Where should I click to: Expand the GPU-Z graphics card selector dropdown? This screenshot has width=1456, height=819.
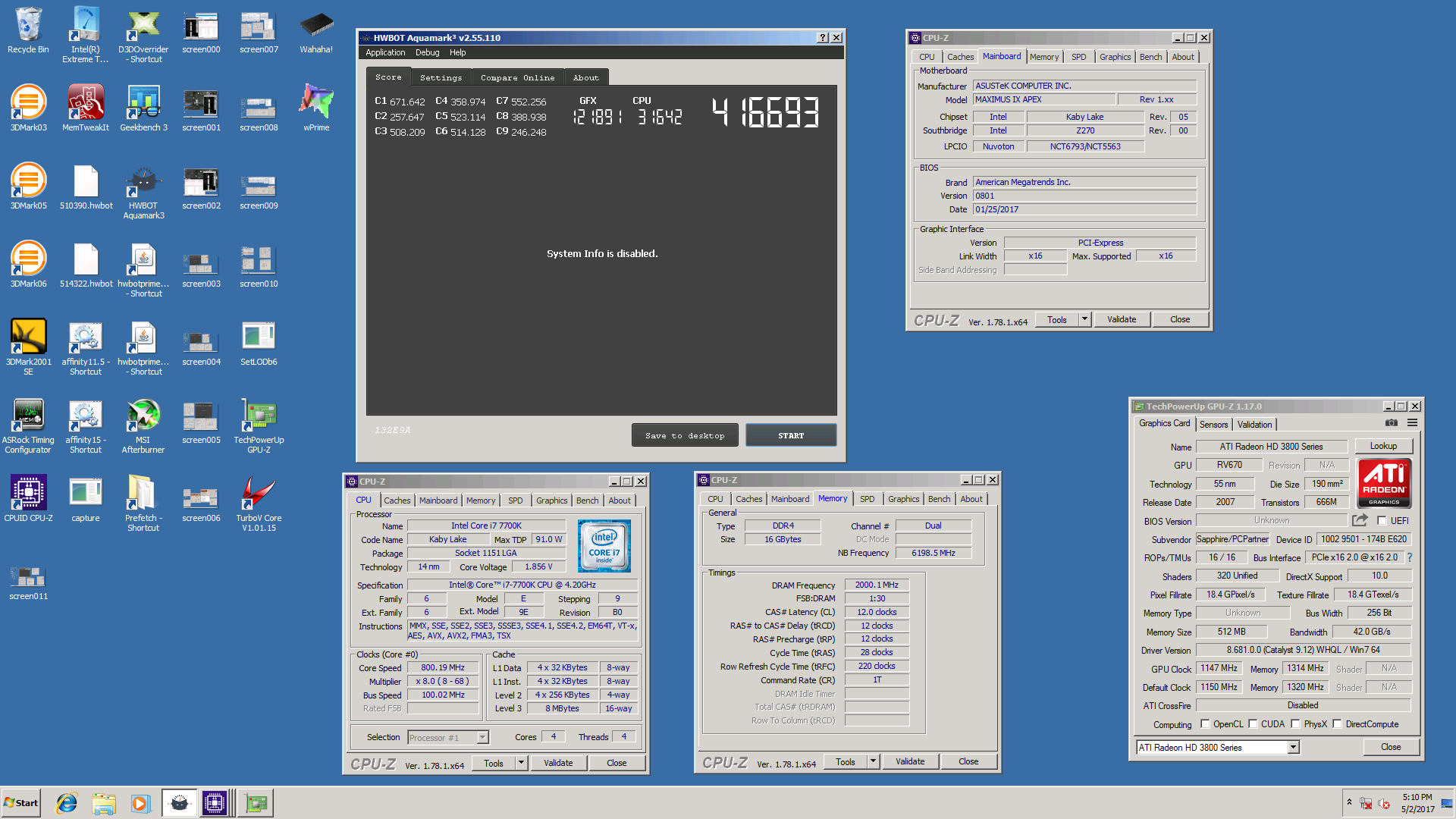click(x=1293, y=748)
